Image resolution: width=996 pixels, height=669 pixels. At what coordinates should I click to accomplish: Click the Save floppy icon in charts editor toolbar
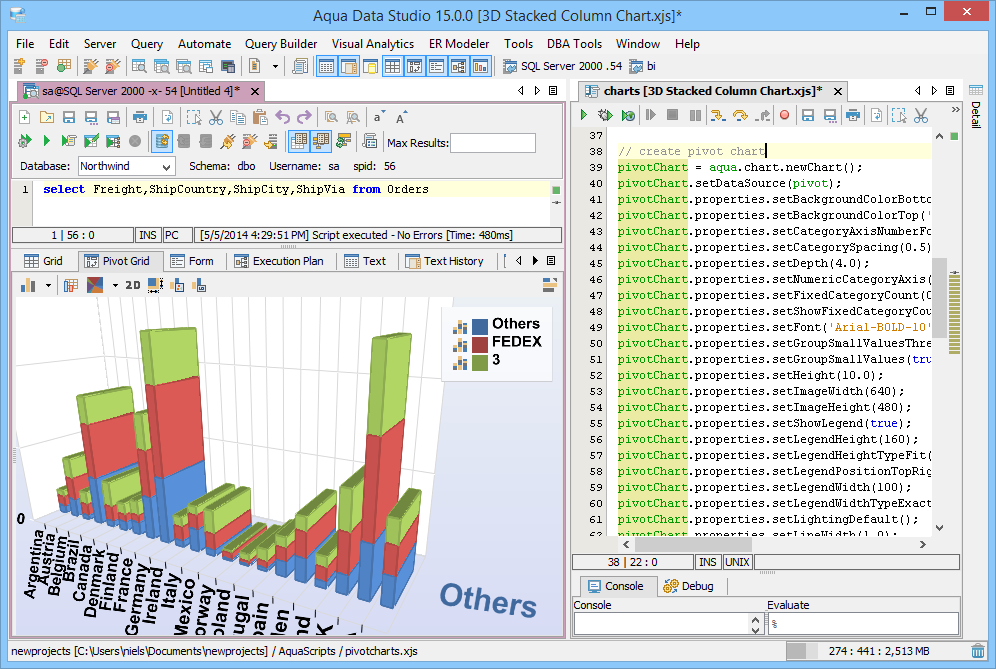click(x=808, y=115)
